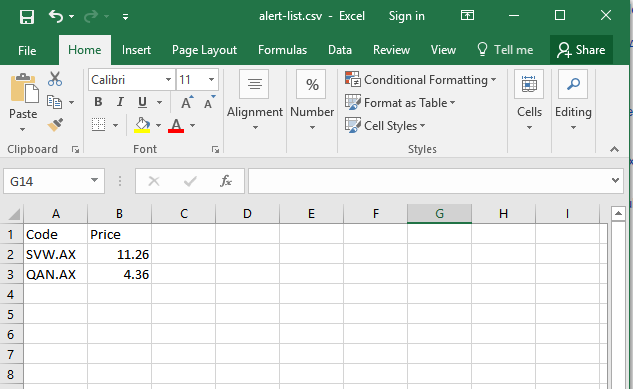Screen dimensions: 633x389
Task: Switch to the Formulas tab
Action: 282,50
